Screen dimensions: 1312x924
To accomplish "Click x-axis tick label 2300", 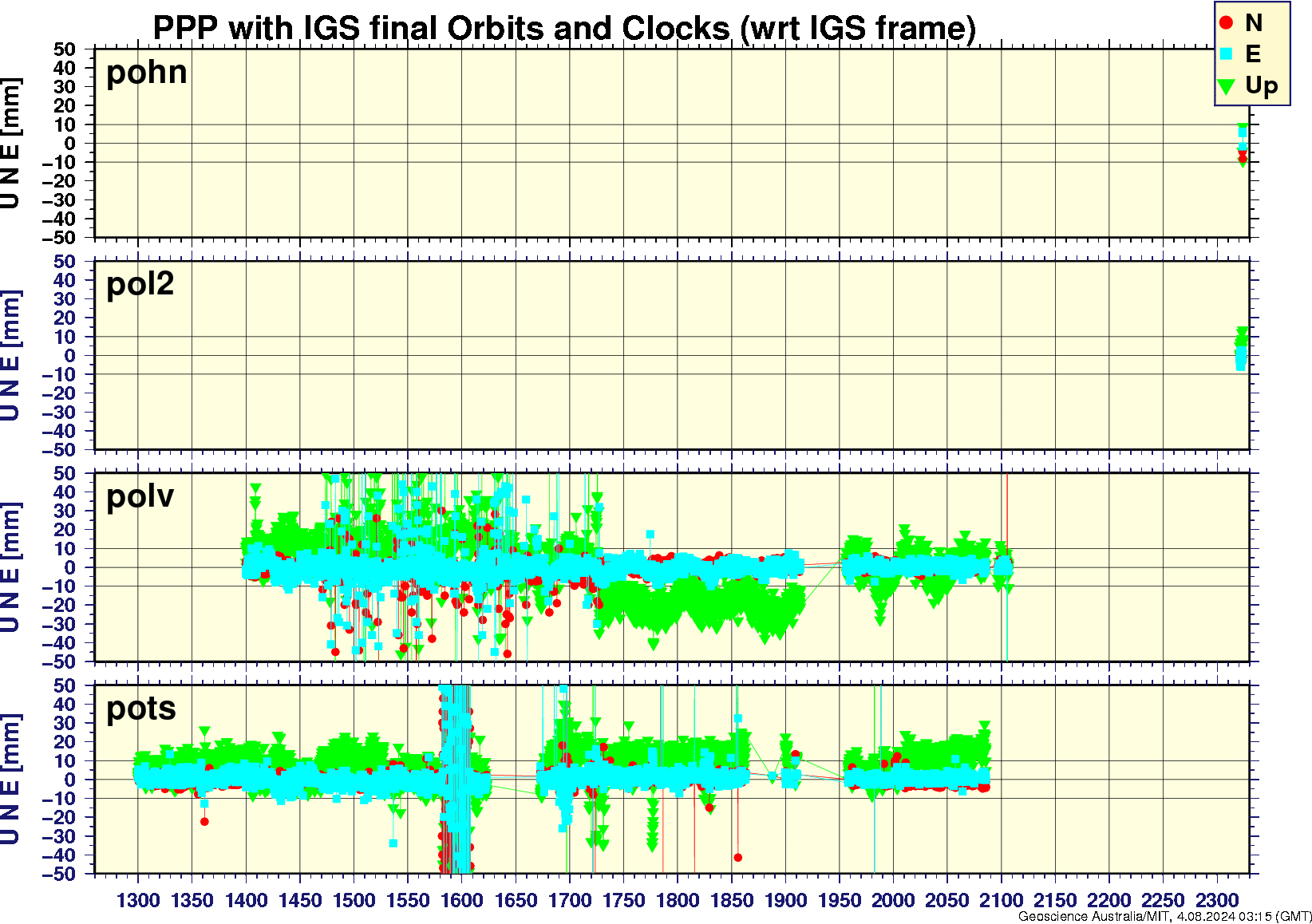I will (1217, 901).
